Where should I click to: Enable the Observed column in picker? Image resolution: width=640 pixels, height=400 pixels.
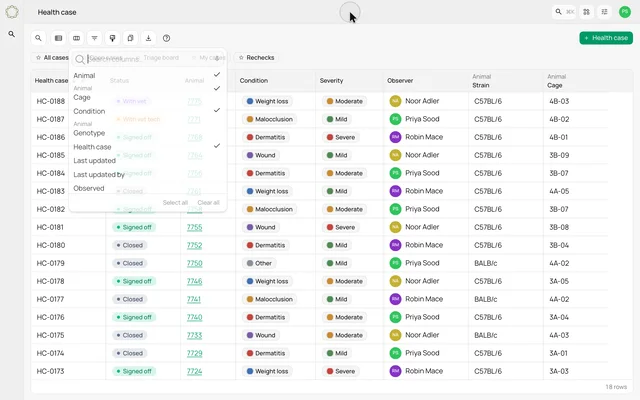(147, 188)
